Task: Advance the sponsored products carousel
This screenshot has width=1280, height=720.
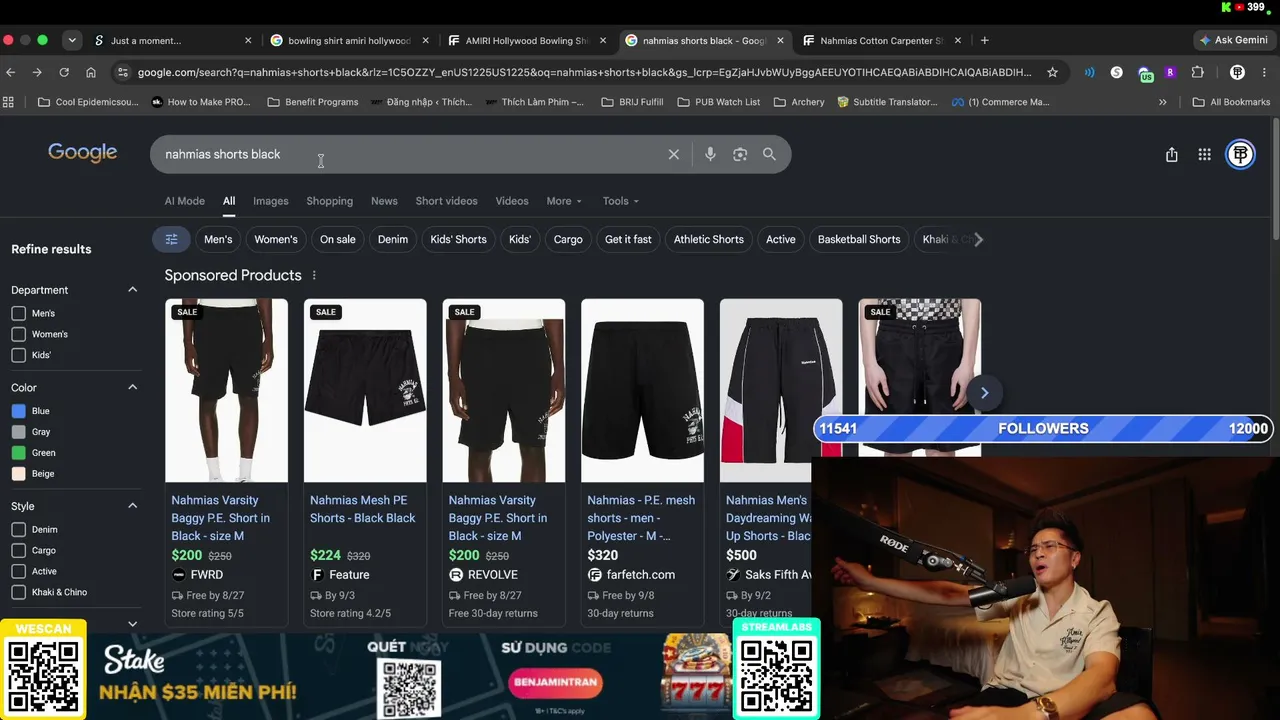Action: pyautogui.click(x=984, y=393)
